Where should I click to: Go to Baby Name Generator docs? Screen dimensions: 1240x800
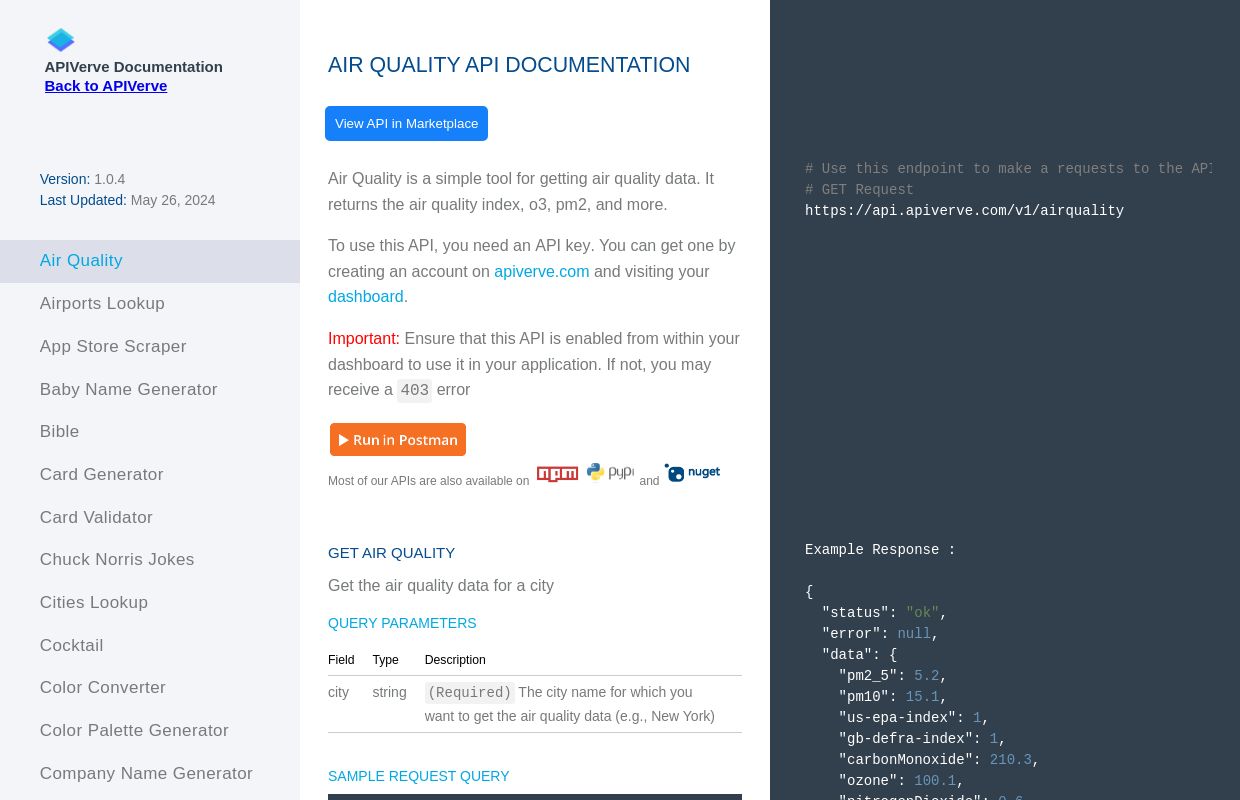tap(150, 390)
